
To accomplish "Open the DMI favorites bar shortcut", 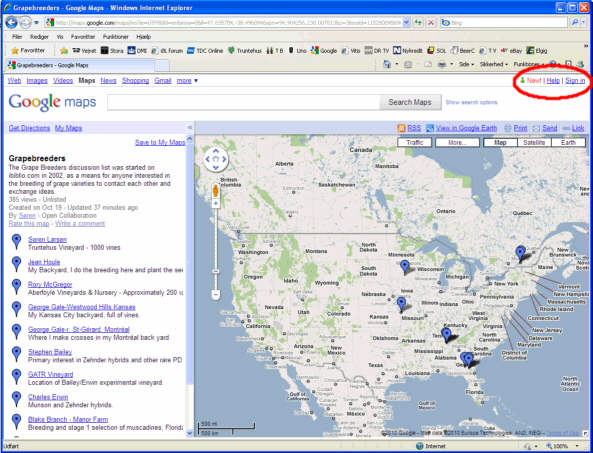I will click(137, 50).
